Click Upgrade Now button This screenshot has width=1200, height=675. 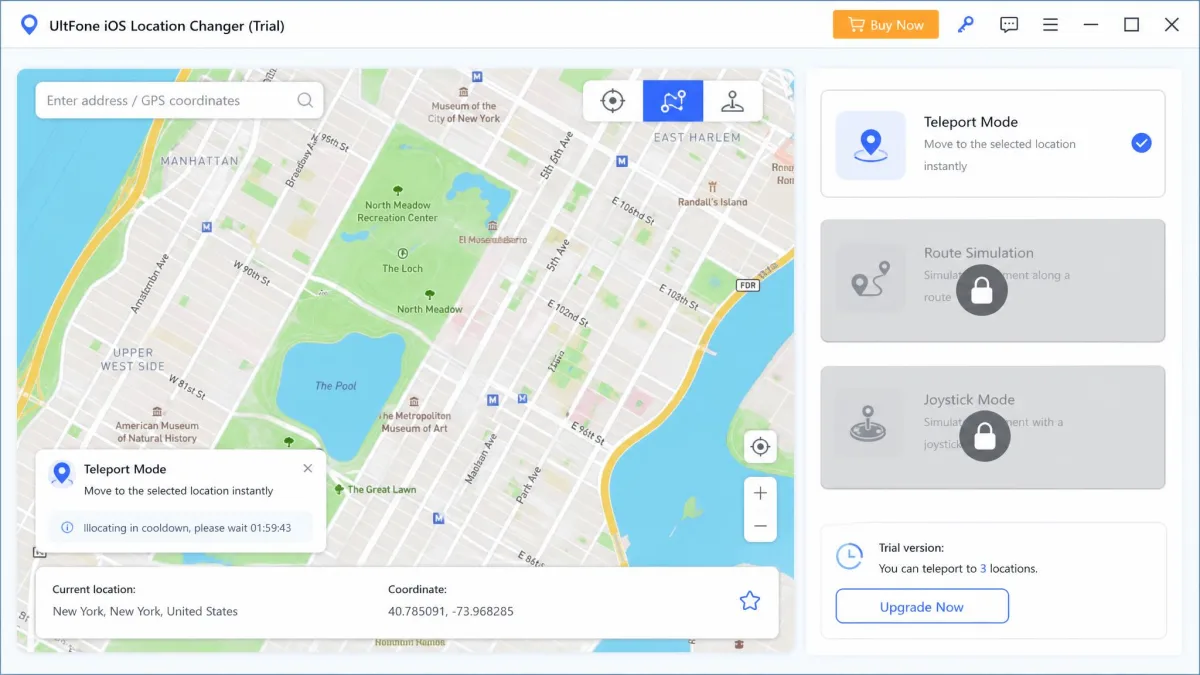922,606
